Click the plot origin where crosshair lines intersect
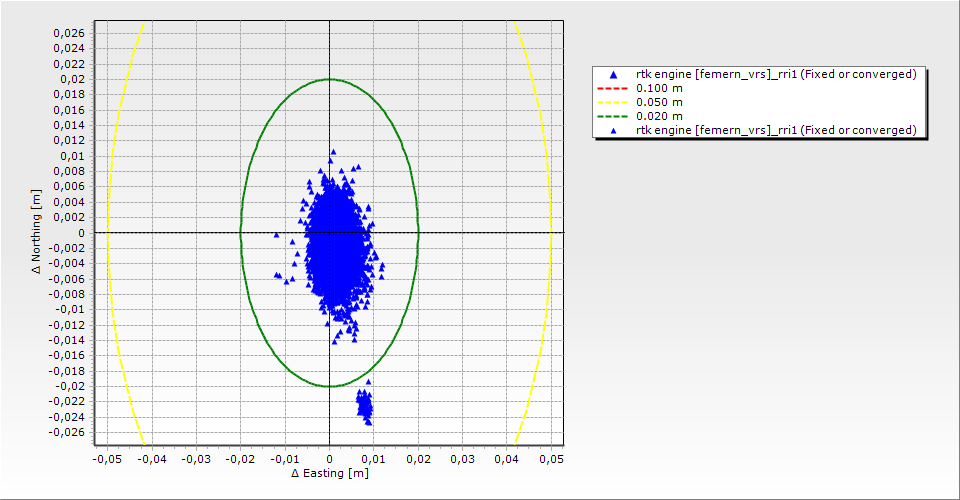The image size is (960, 500). [330, 233]
